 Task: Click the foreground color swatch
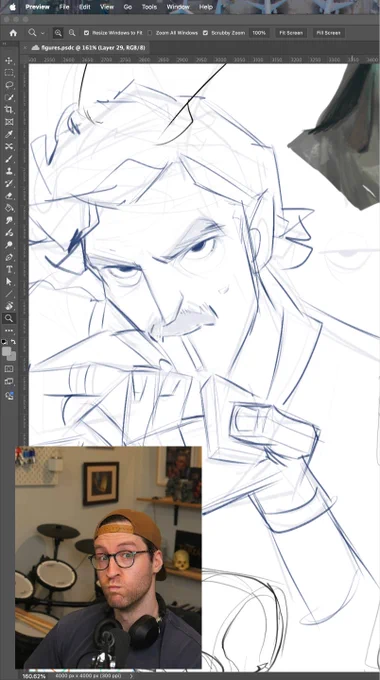pos(7,351)
